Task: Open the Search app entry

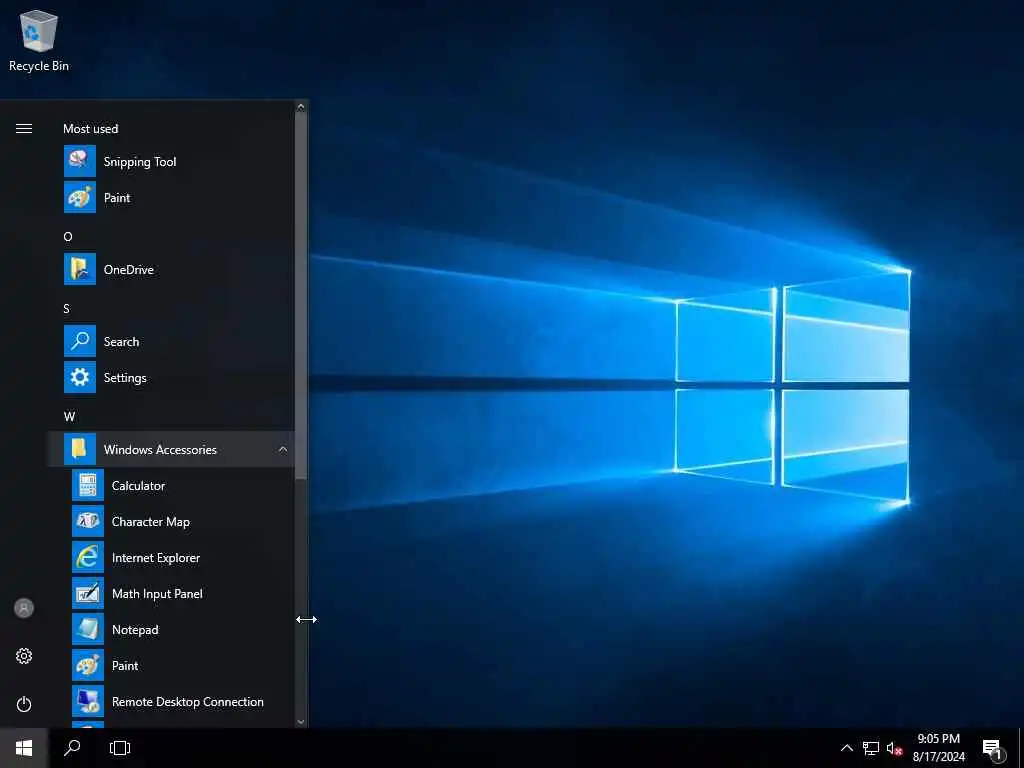Action: coord(171,342)
